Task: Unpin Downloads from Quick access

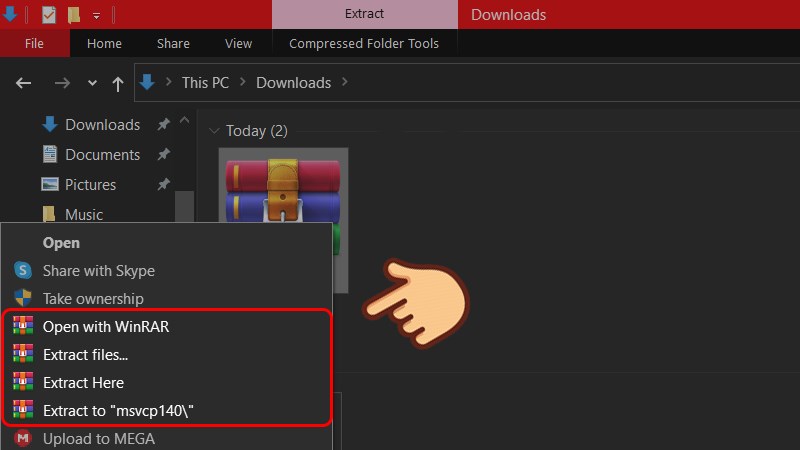Action: [163, 125]
